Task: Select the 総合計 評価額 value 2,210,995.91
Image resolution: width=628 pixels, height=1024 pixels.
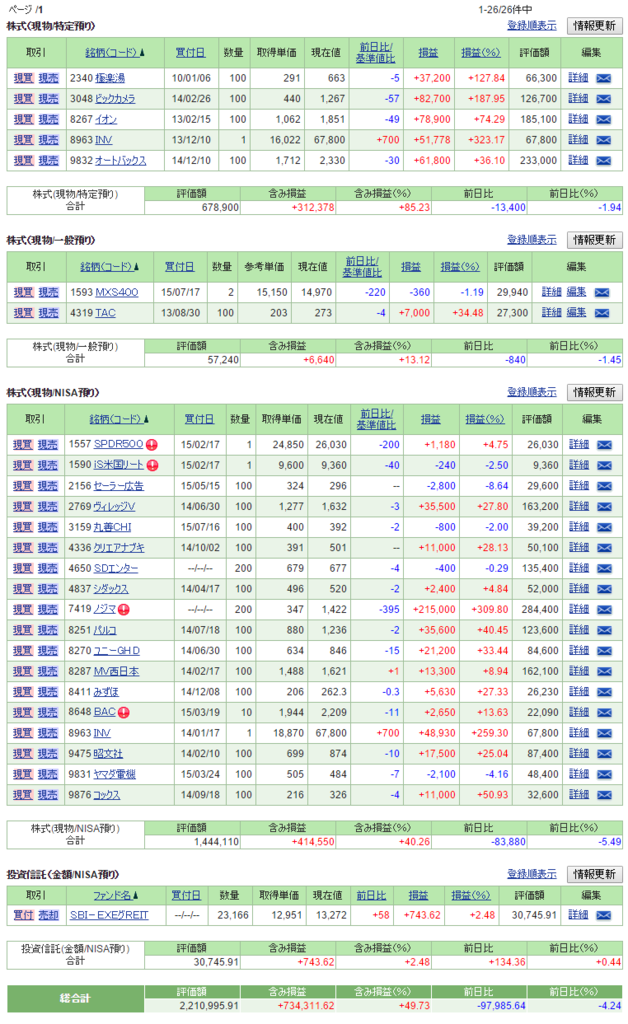Action: (209, 1006)
